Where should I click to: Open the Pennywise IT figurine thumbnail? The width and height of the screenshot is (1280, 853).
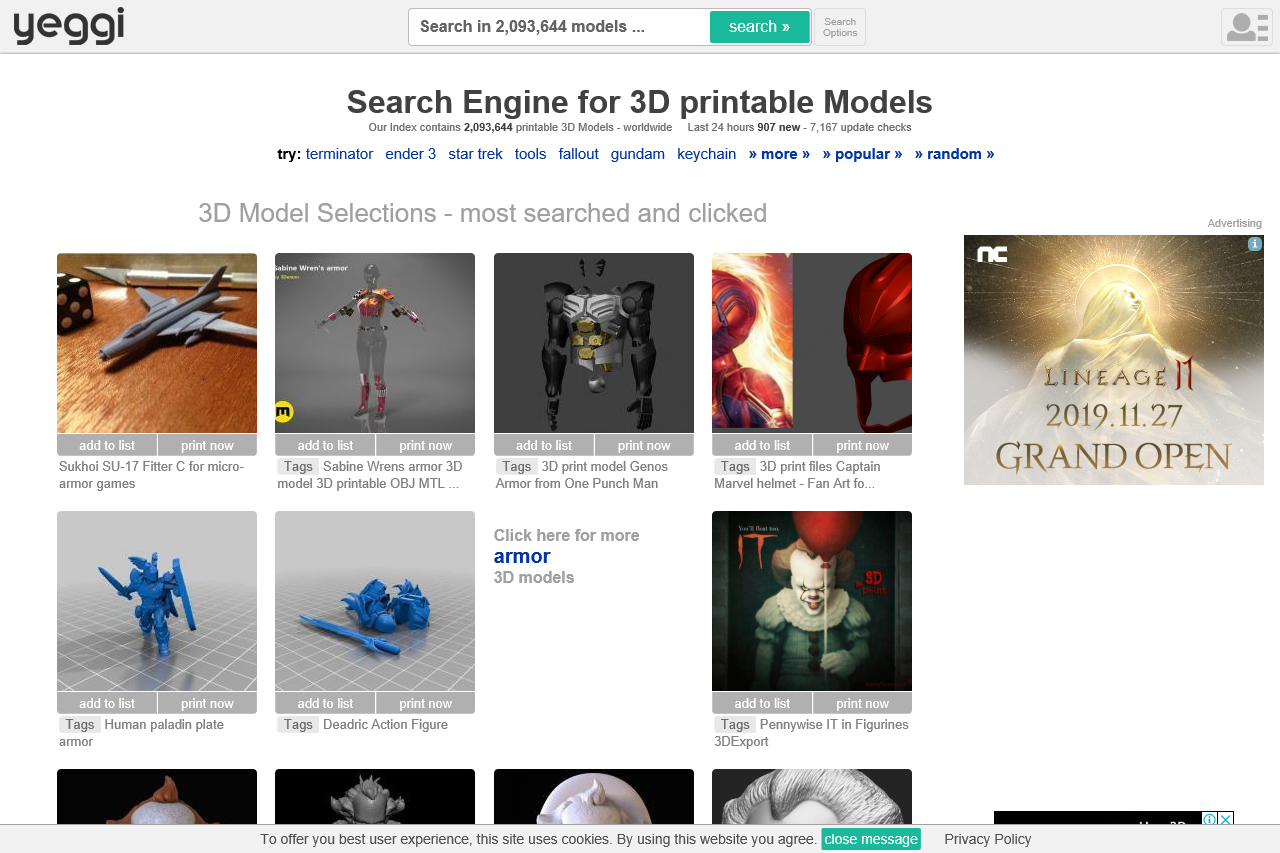click(811, 600)
